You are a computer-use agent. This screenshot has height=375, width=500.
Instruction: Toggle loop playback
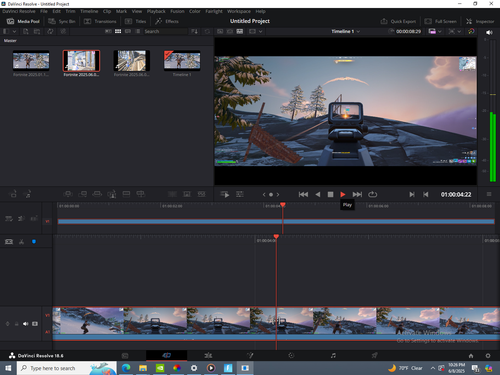point(372,194)
